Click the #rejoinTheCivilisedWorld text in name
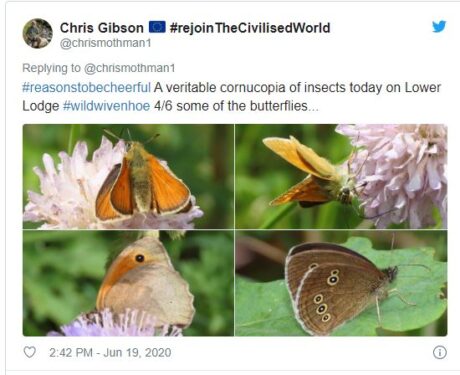This screenshot has width=460, height=375. 250,28
